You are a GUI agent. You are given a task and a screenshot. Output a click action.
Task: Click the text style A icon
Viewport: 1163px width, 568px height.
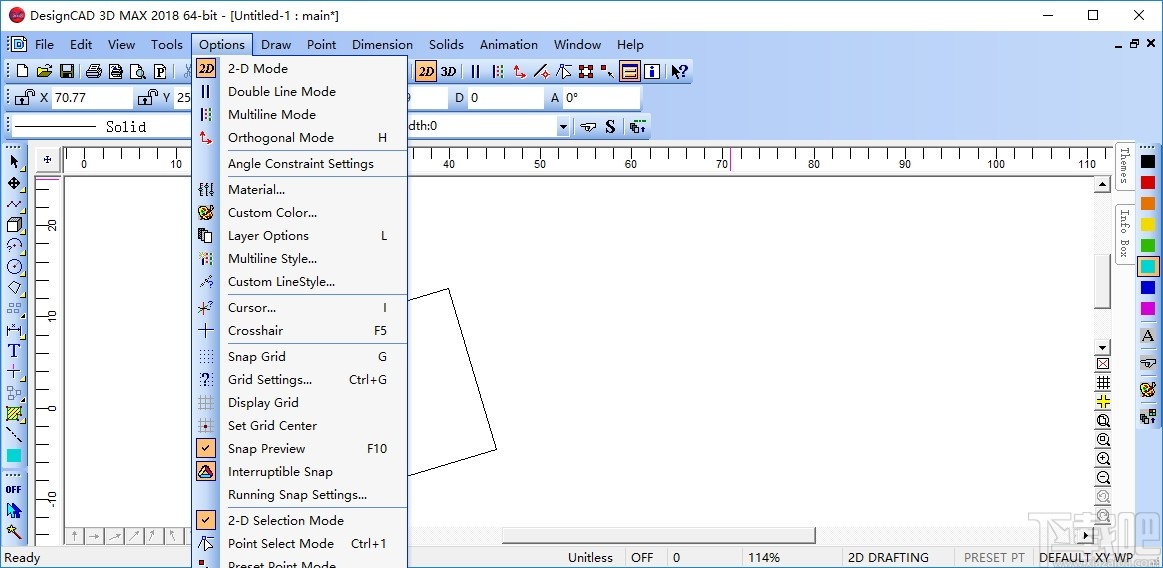click(1148, 336)
